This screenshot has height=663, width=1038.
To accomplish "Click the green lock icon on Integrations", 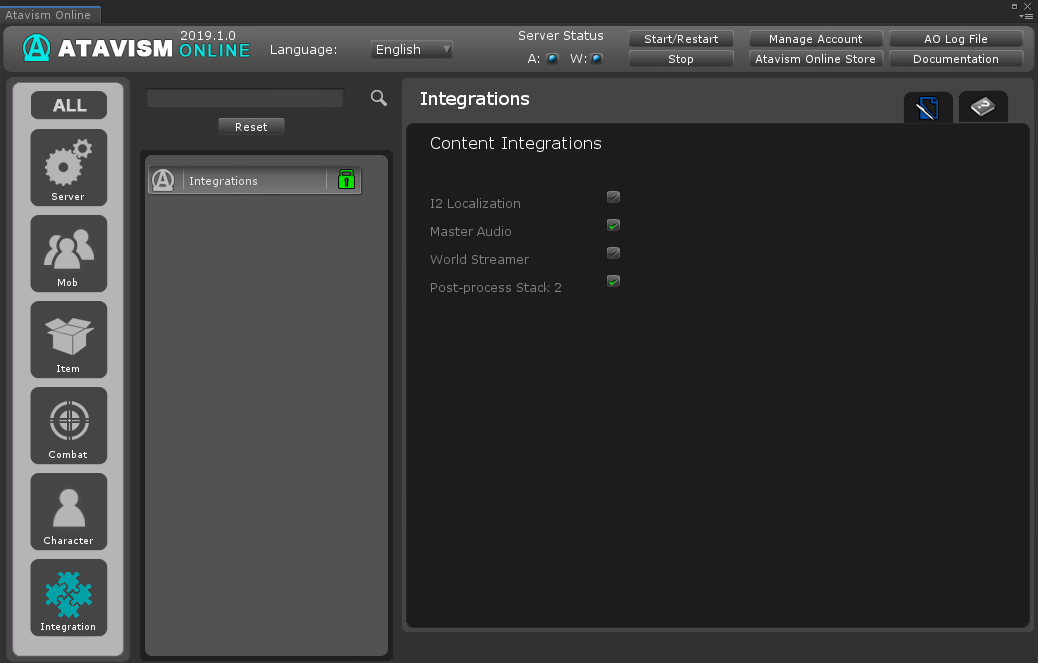I will [x=346, y=180].
